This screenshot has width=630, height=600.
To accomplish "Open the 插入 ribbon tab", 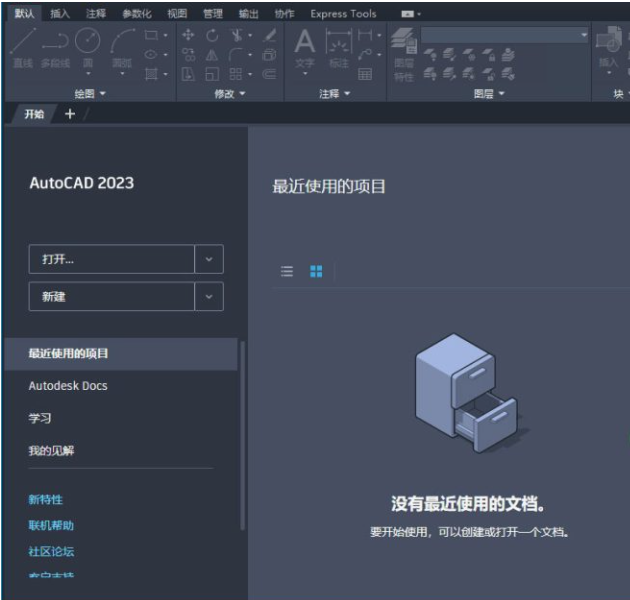I will [60, 14].
